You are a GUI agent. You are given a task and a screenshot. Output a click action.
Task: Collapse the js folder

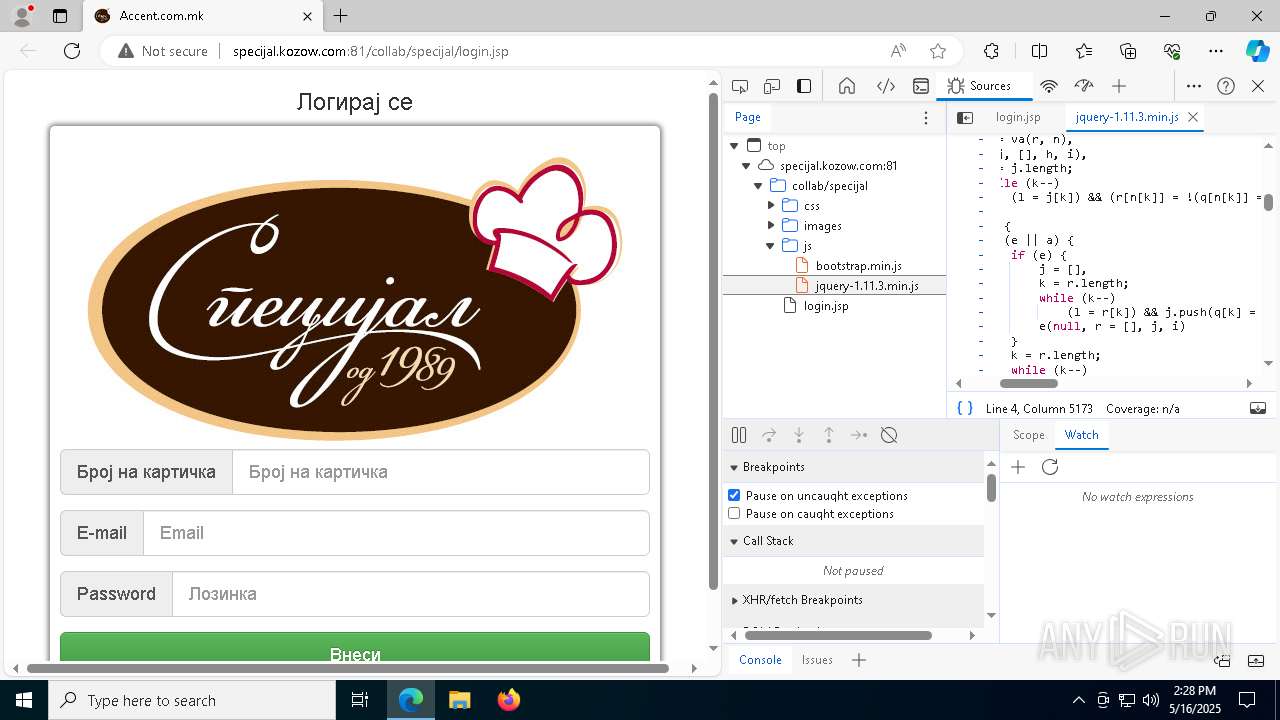(771, 246)
